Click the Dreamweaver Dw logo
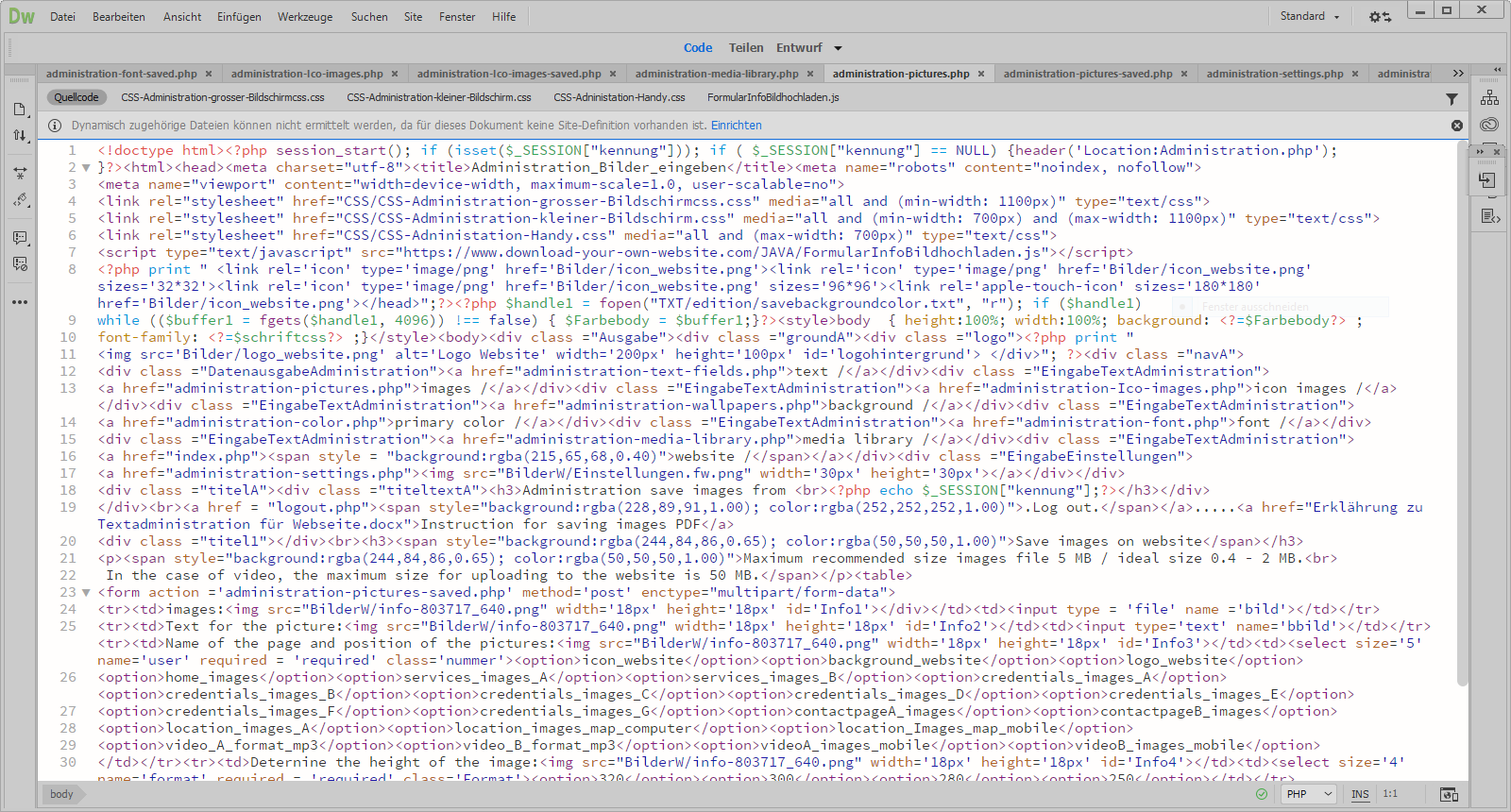1511x812 pixels. [22, 16]
